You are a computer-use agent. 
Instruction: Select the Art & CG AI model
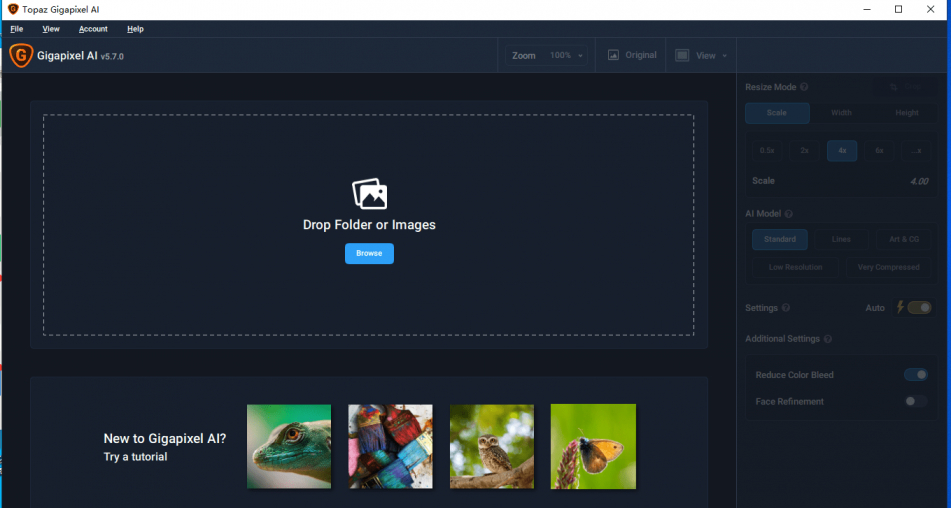tap(904, 239)
